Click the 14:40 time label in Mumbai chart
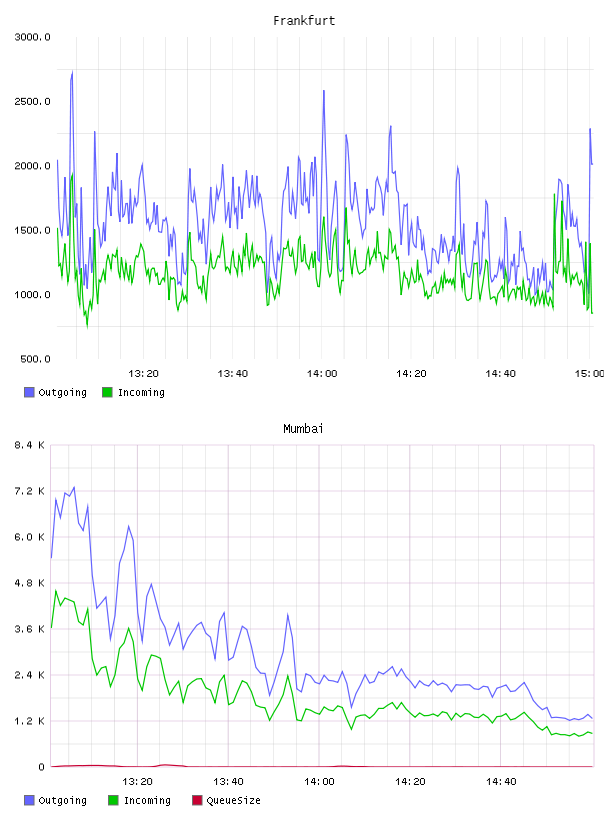The width and height of the screenshot is (608, 816). (501, 782)
